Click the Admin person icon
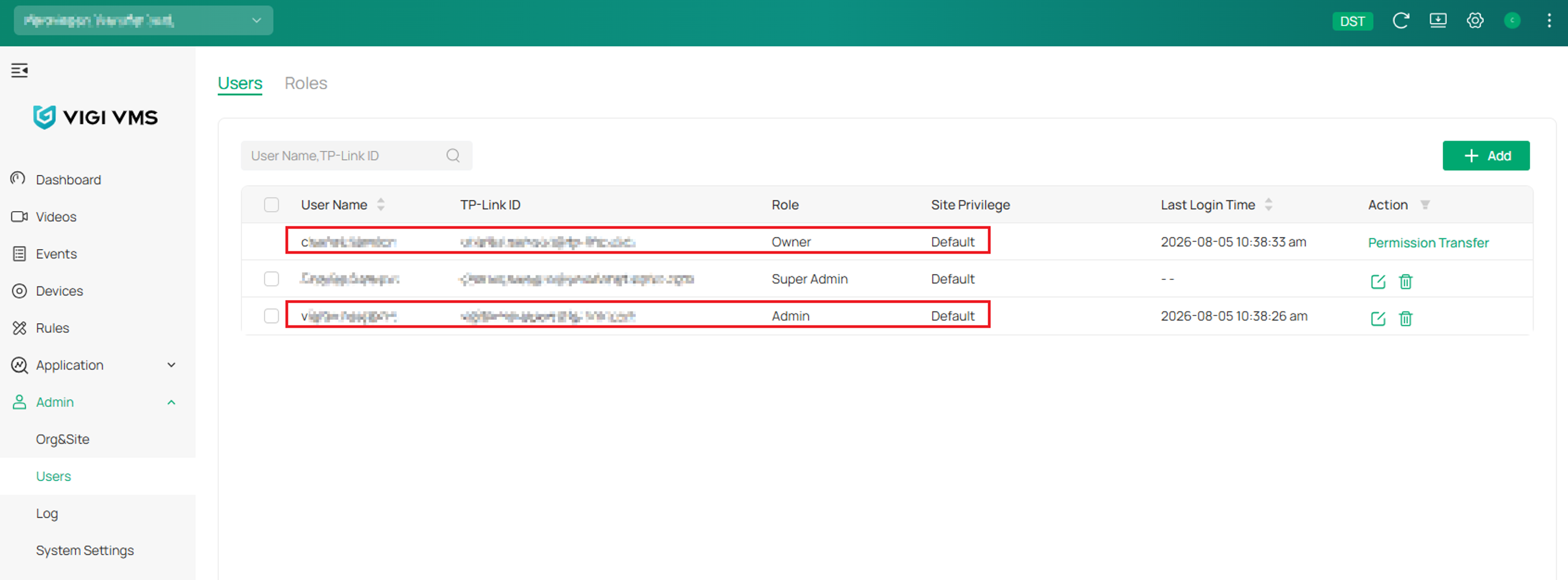The width and height of the screenshot is (1568, 580). pos(20,402)
